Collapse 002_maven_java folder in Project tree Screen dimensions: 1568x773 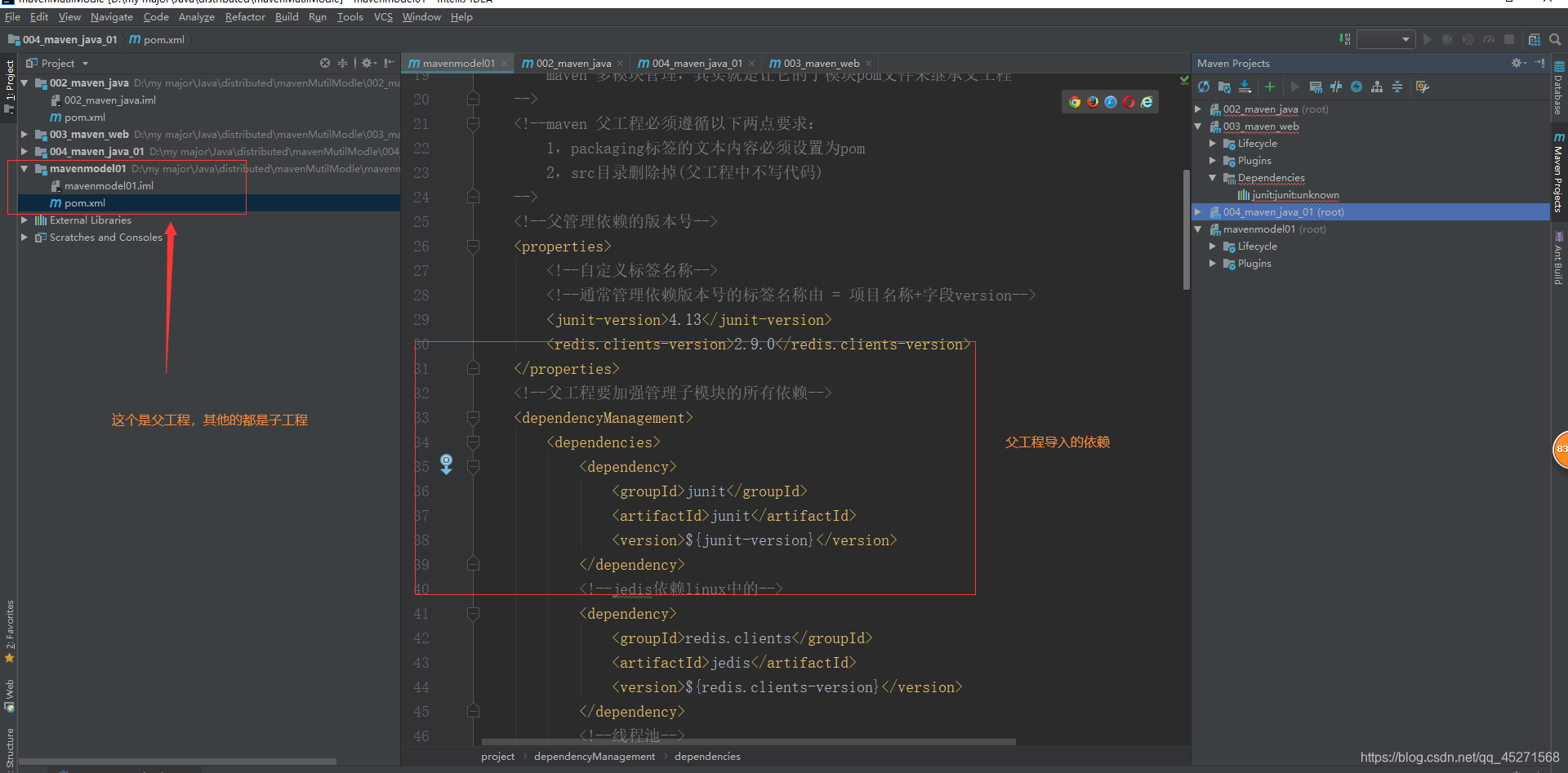click(24, 83)
